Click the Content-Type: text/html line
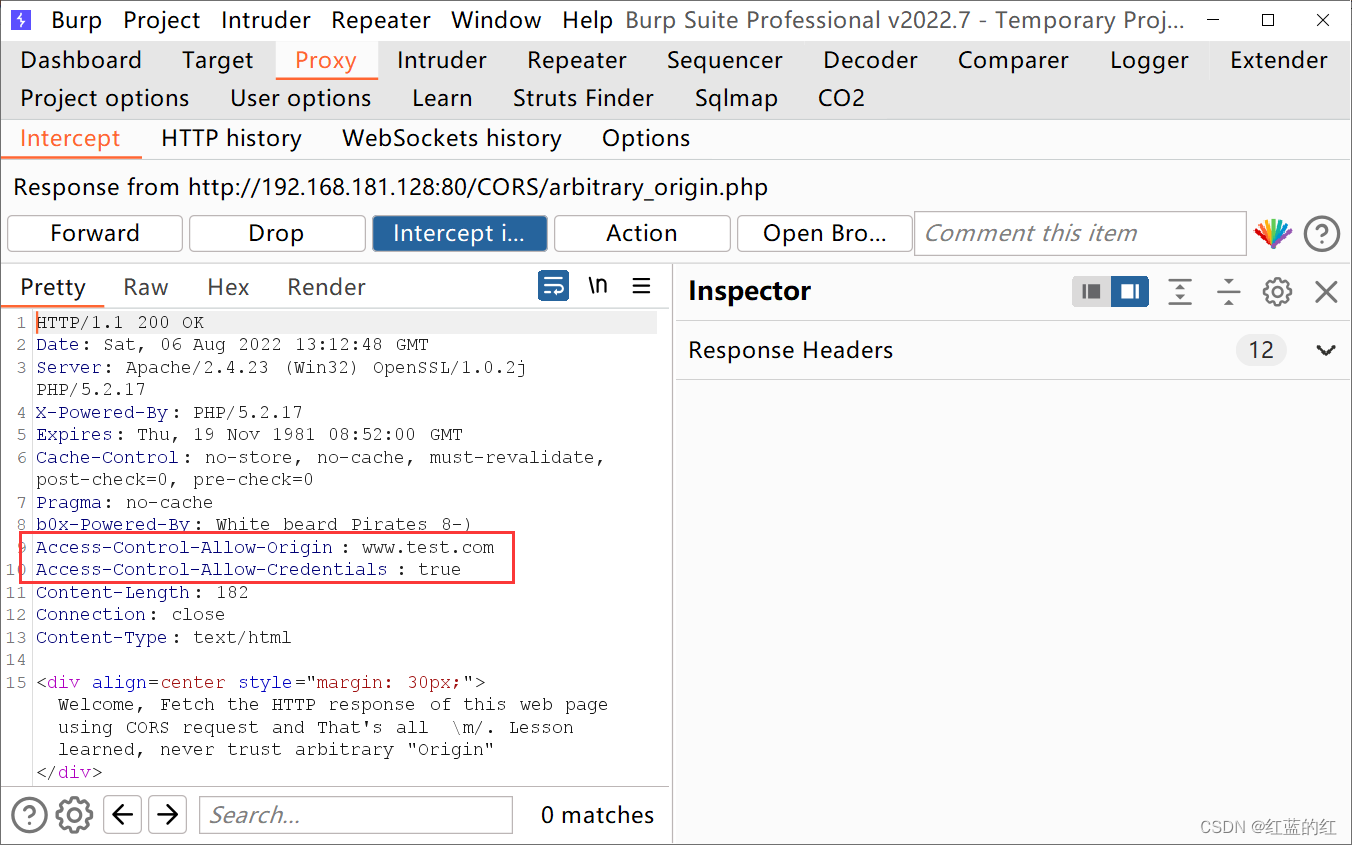The image size is (1352, 845). point(164,637)
